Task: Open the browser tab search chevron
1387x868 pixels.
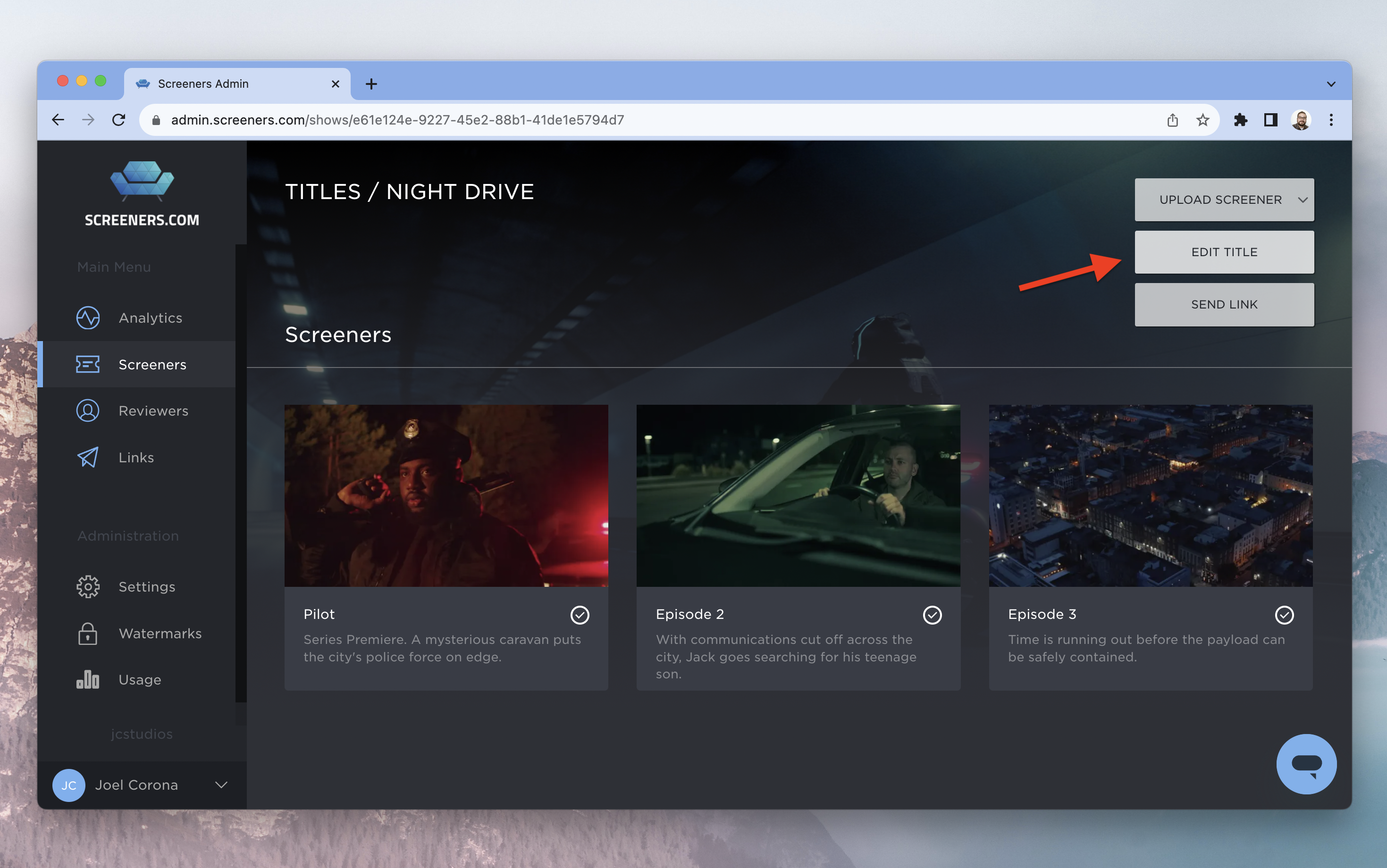Action: (1331, 84)
